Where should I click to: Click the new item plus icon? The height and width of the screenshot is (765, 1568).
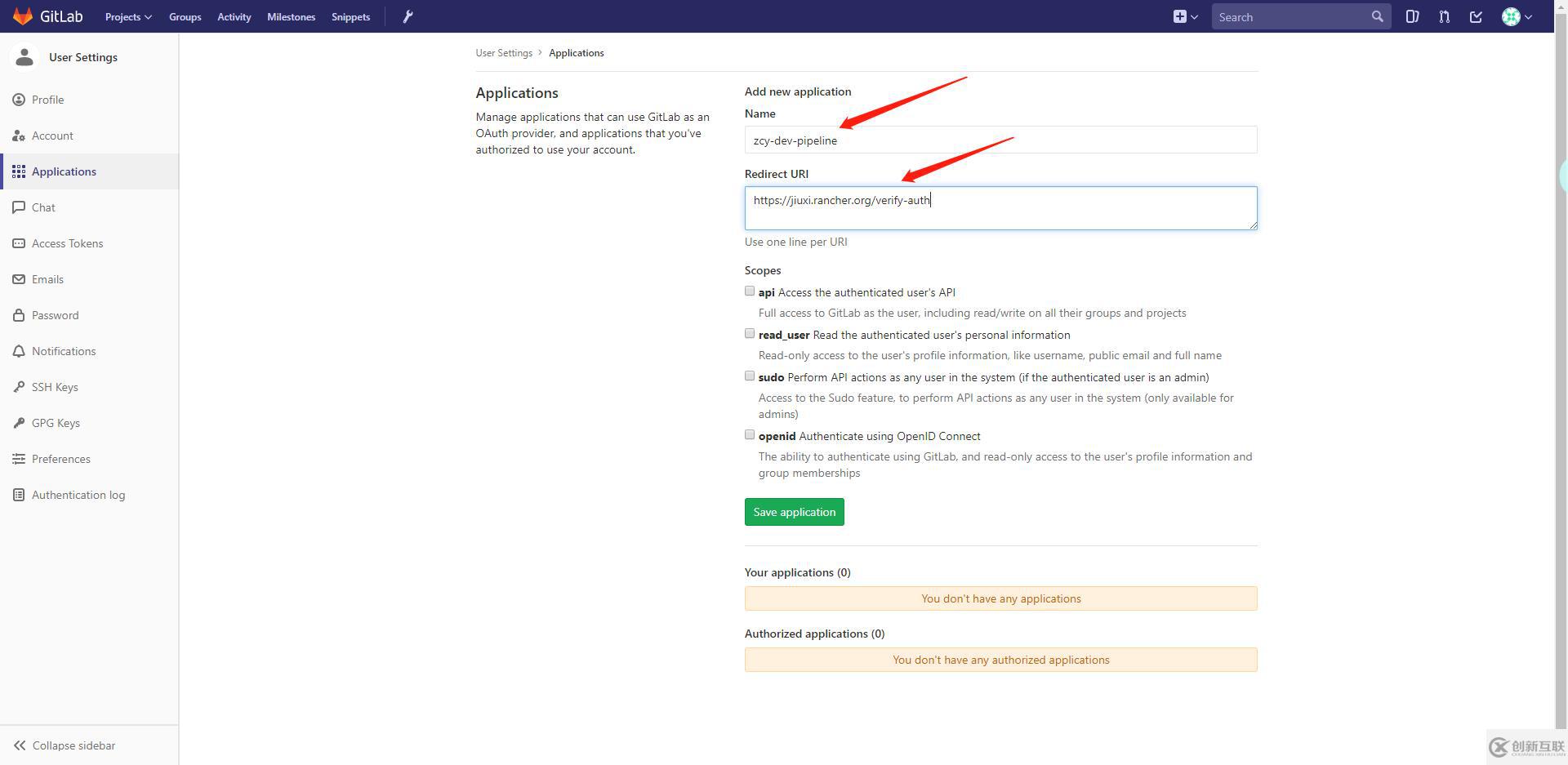click(1179, 16)
